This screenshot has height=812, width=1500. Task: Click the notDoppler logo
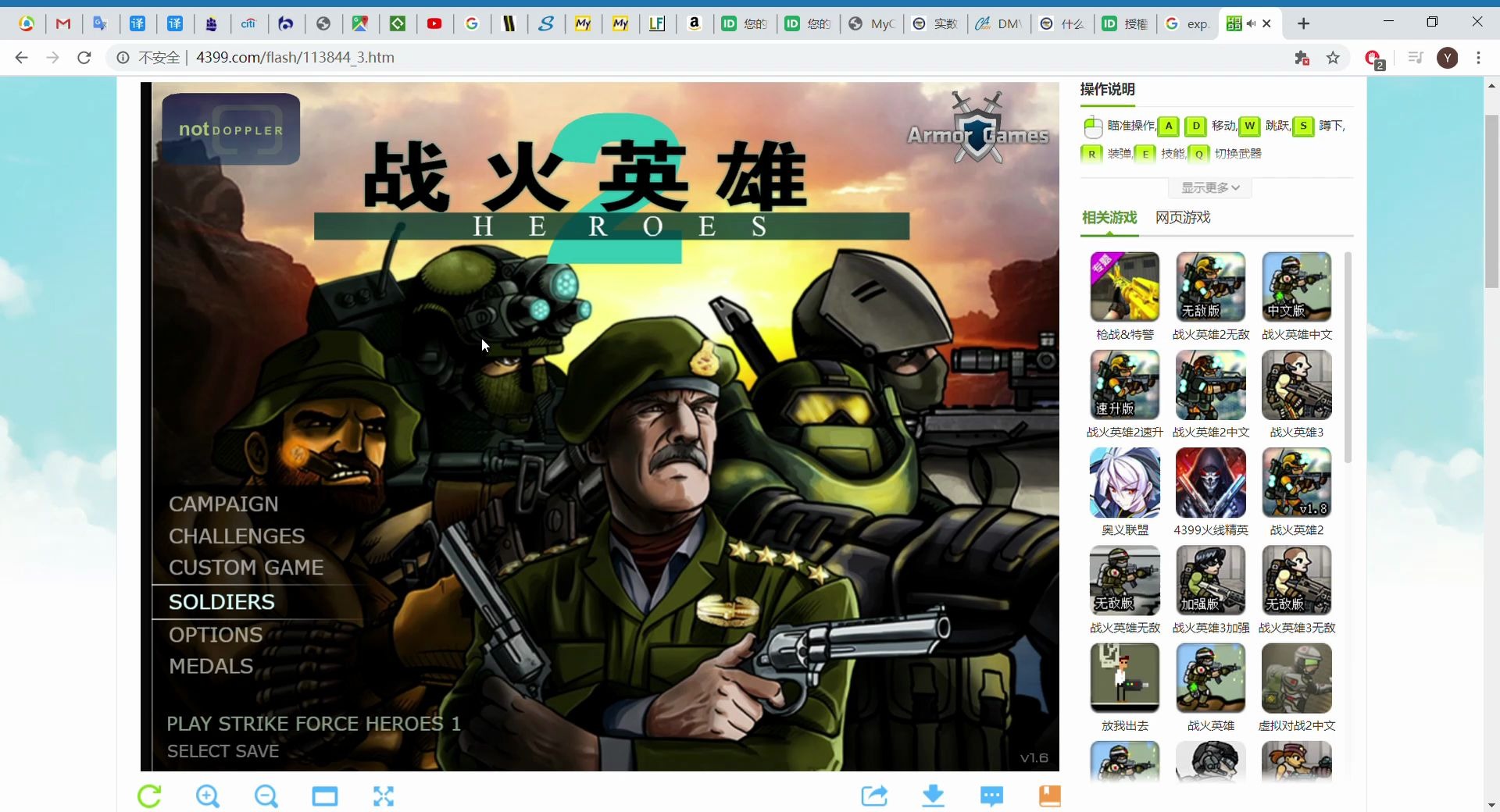tap(230, 129)
